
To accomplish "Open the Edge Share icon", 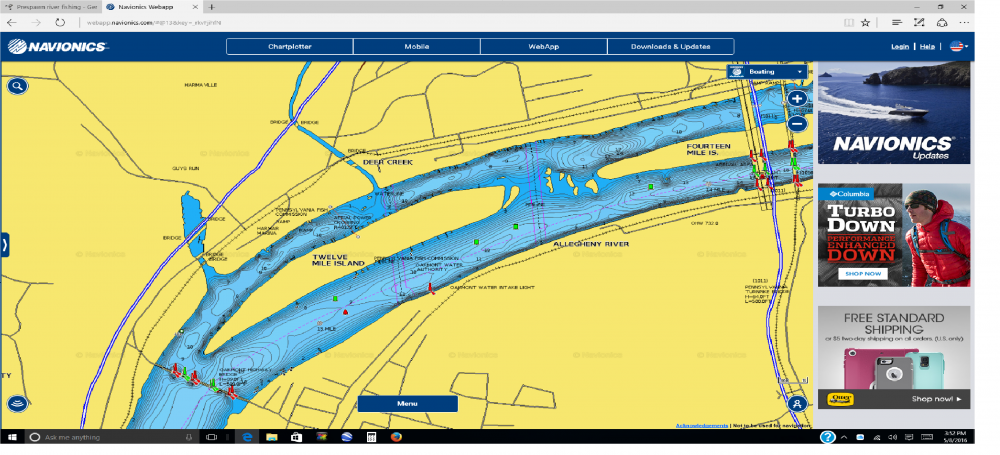I will click(x=942, y=22).
